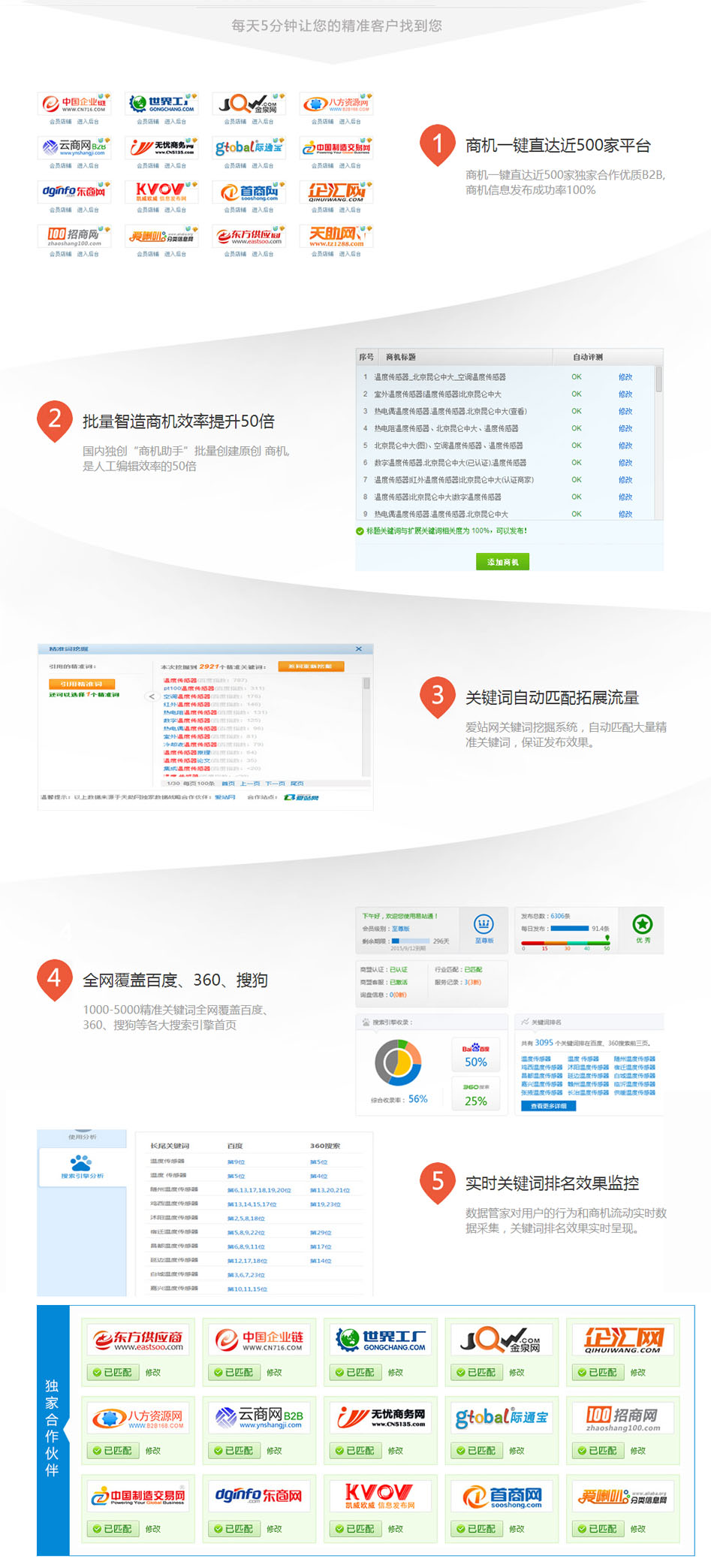Click the 每日发布 91.4条 progress bar
Image resolution: width=711 pixels, height=1568 pixels.
point(570,928)
